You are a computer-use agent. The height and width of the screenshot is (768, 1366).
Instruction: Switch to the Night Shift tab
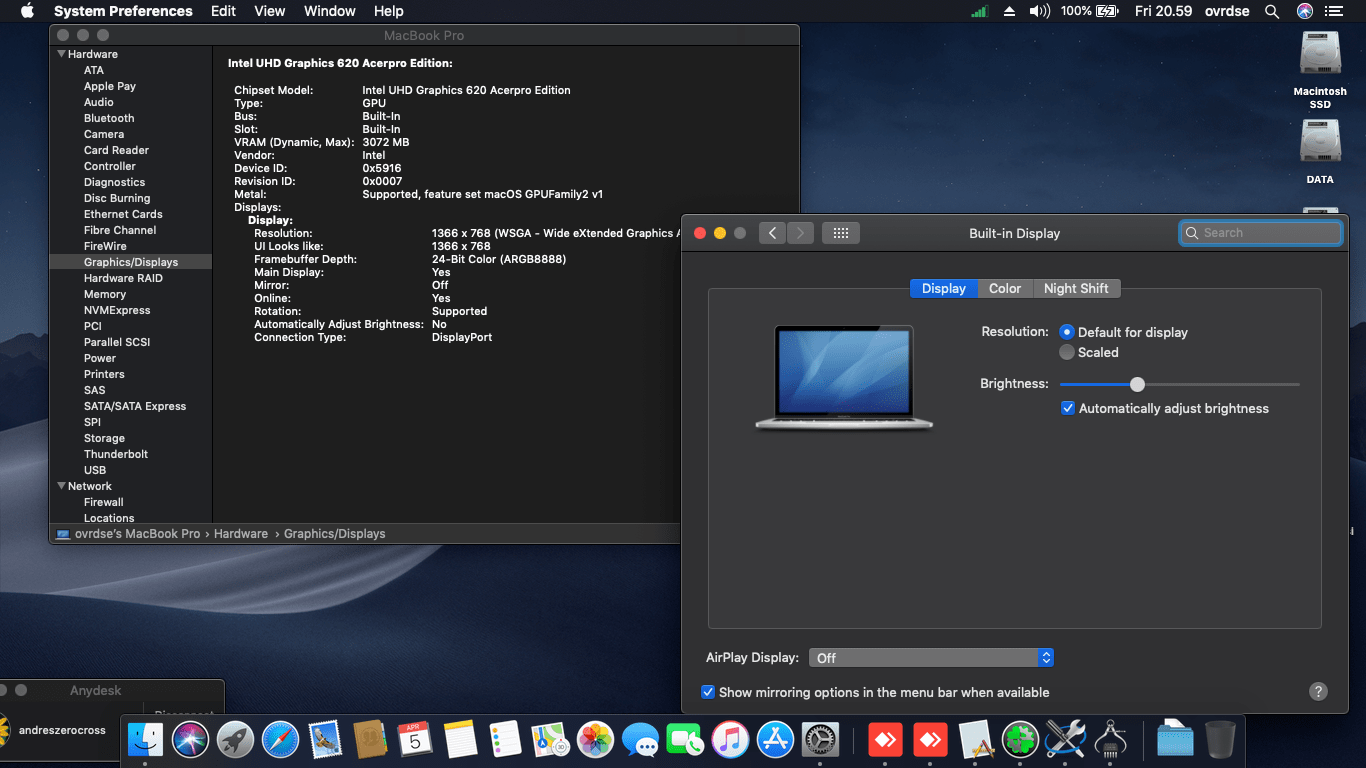(1077, 288)
